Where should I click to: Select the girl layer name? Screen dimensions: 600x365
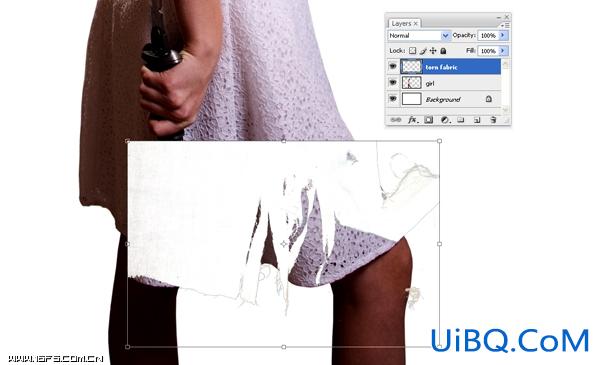[430, 83]
